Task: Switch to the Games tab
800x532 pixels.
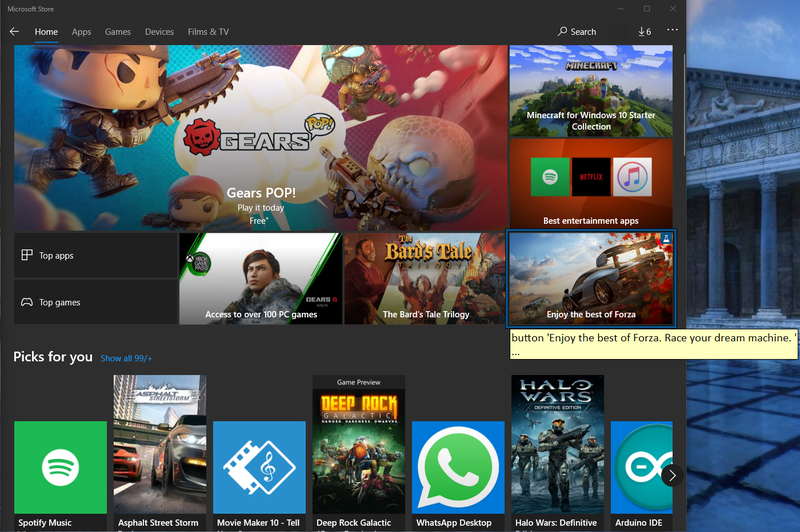Action: [118, 32]
